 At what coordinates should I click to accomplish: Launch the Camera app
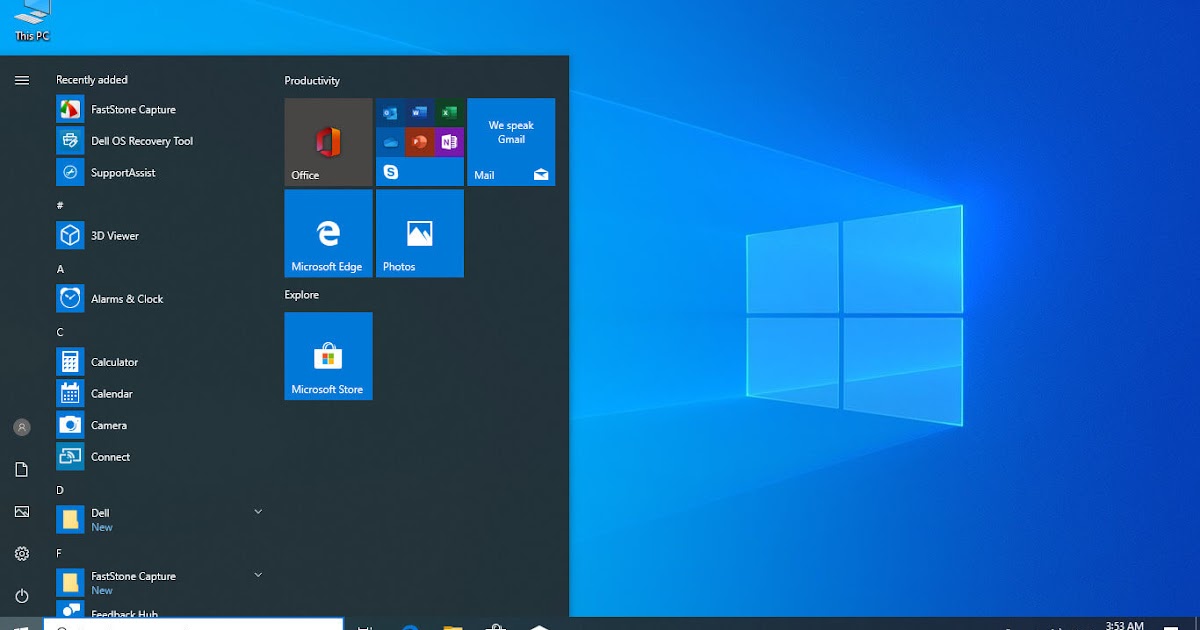coord(160,425)
